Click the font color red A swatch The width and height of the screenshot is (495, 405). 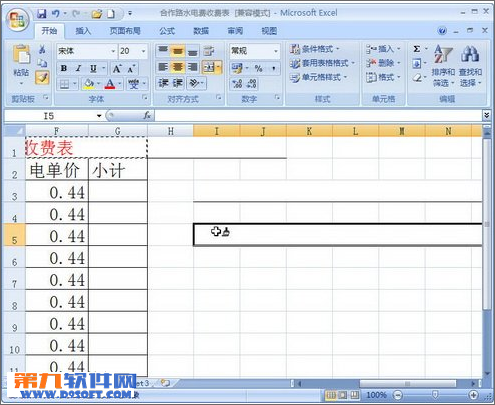[110, 84]
